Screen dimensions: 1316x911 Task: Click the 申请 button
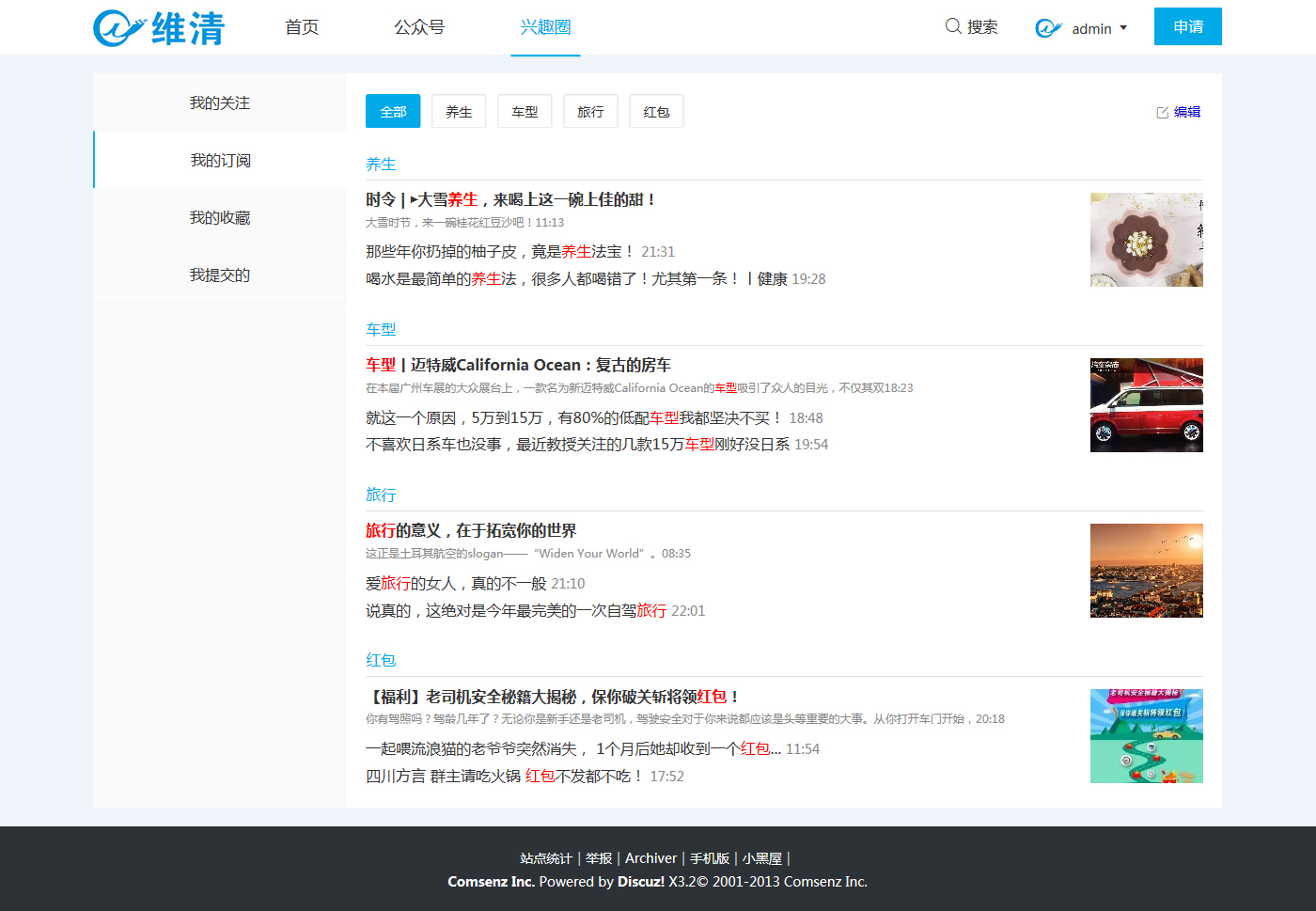(1188, 26)
